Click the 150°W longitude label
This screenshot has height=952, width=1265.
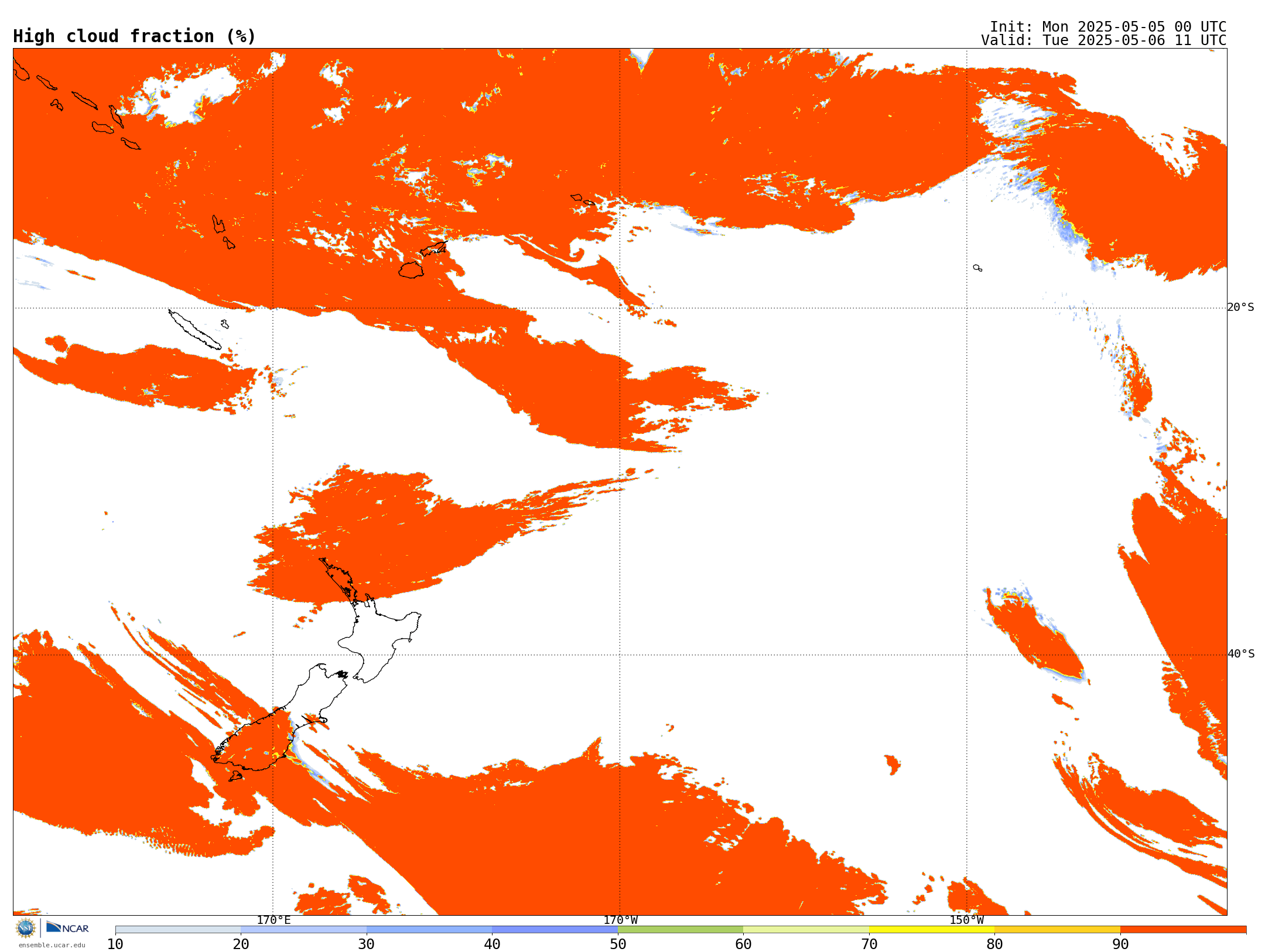coord(967,920)
